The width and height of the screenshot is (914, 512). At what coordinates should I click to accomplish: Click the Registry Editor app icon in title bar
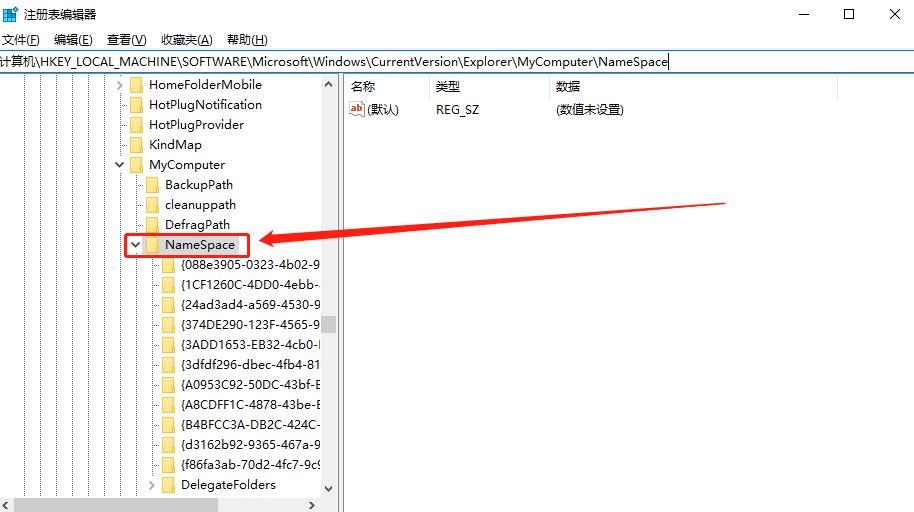point(10,14)
